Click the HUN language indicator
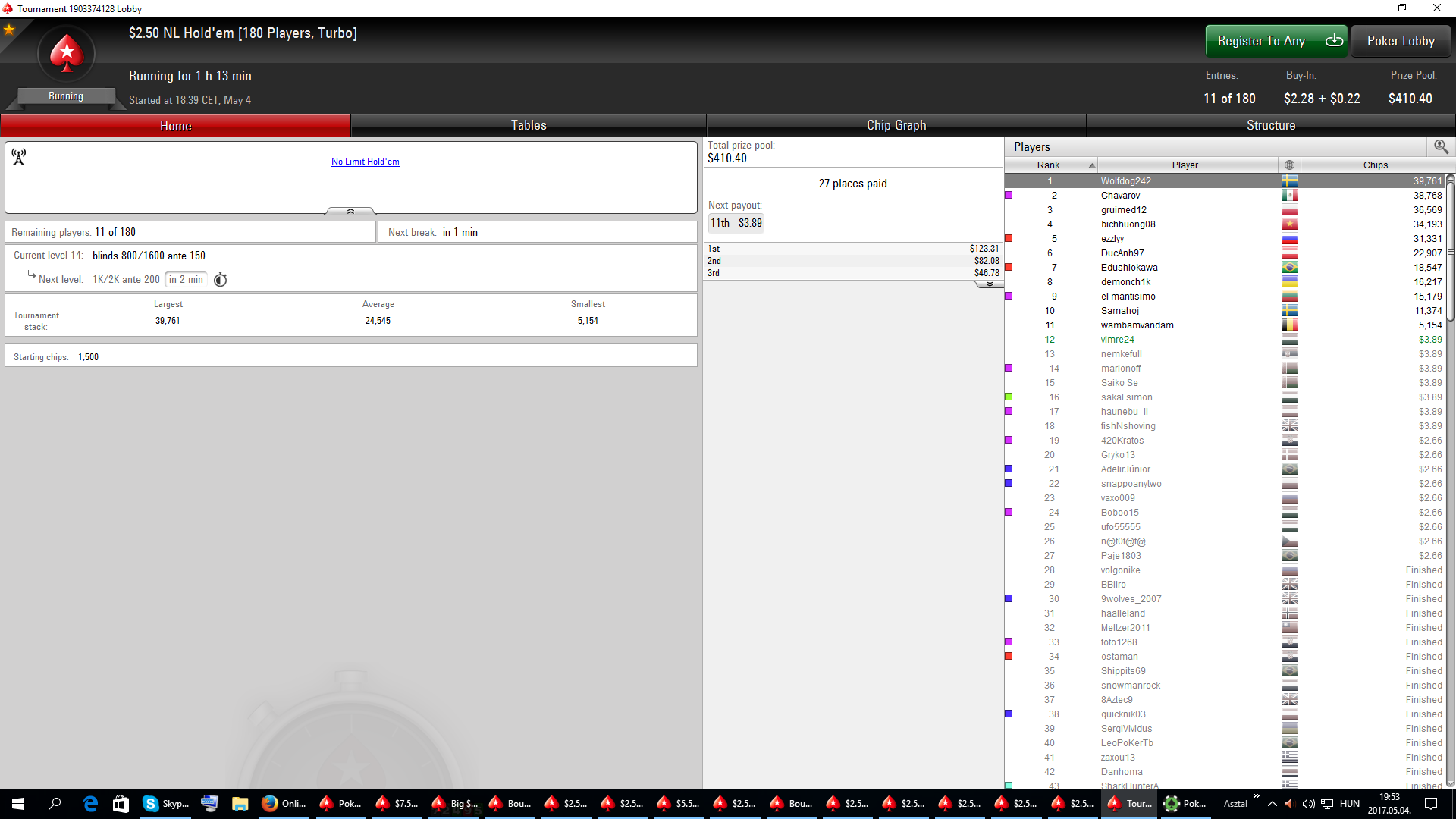Image resolution: width=1456 pixels, height=819 pixels. [x=1350, y=804]
